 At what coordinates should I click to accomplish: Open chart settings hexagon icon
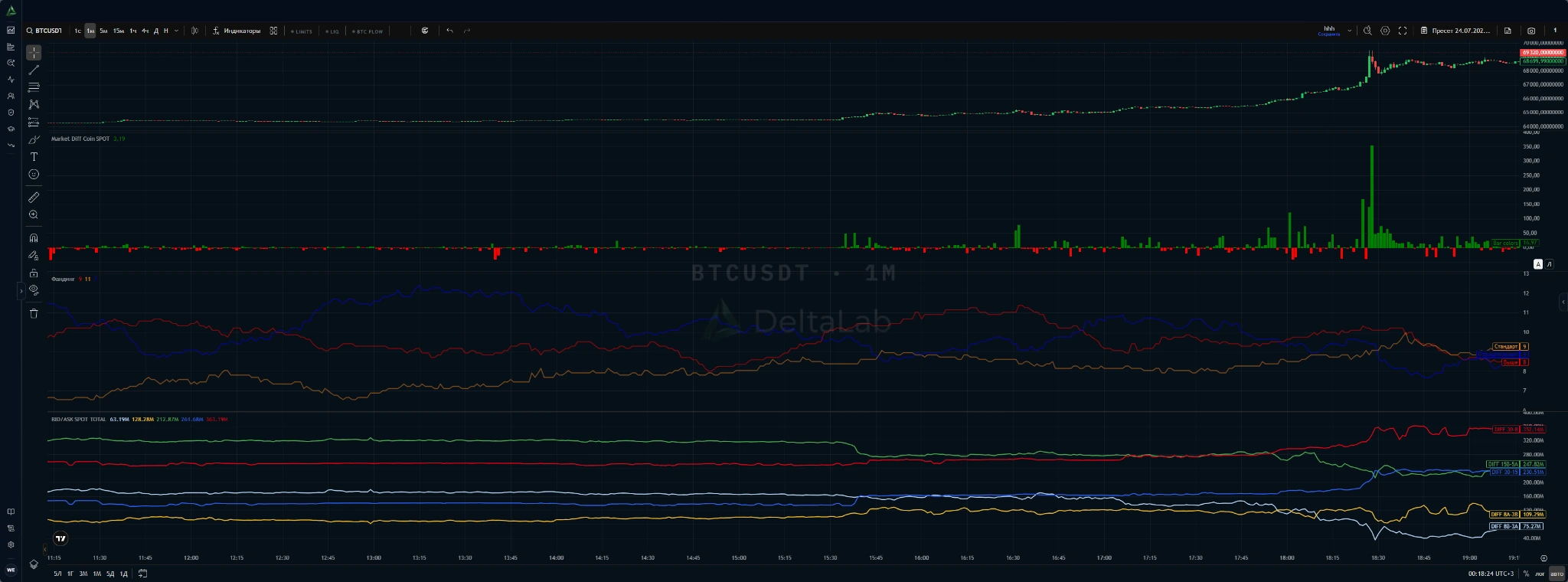tap(1385, 31)
